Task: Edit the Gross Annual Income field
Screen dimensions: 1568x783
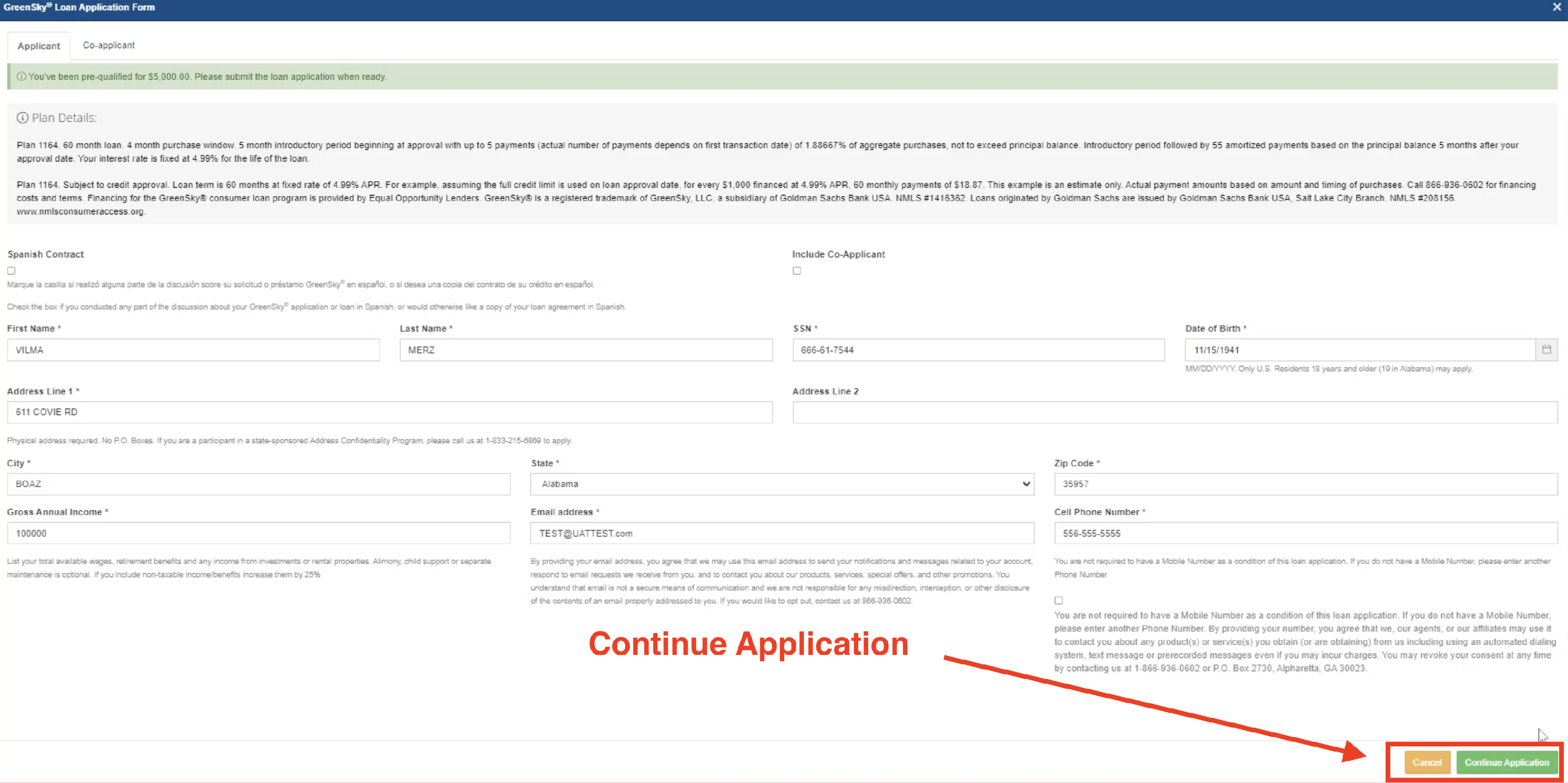Action: coord(259,533)
